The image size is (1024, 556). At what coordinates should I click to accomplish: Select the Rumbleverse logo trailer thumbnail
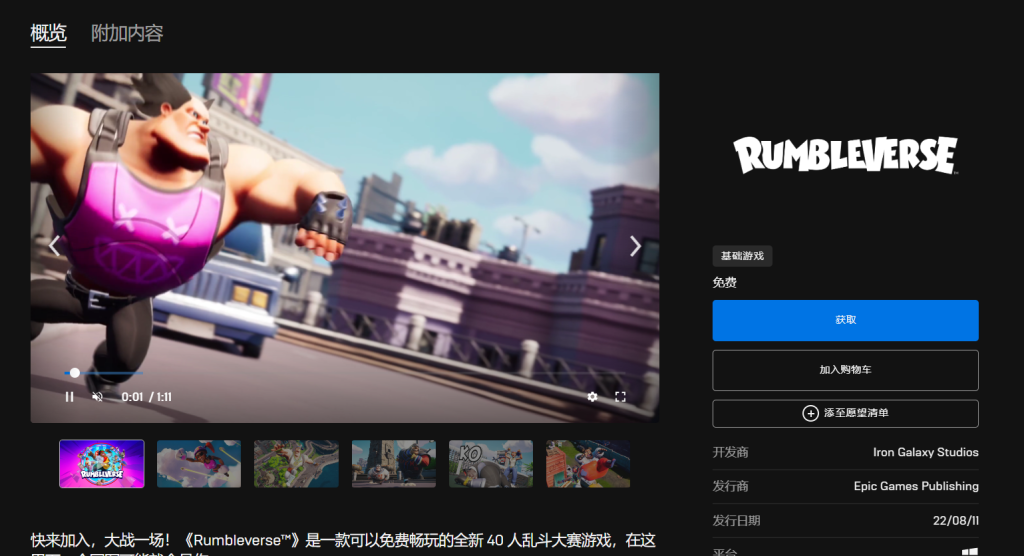(102, 463)
